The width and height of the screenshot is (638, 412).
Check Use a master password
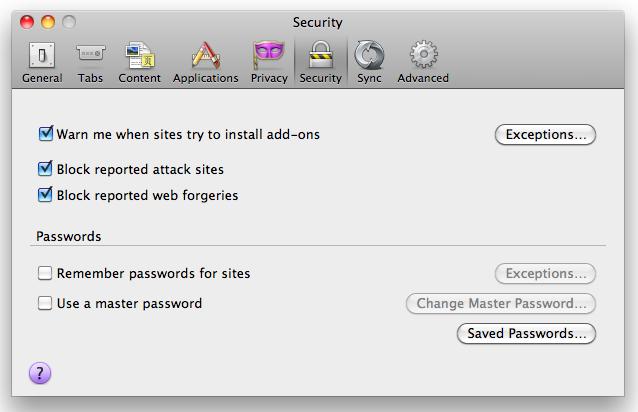45,303
